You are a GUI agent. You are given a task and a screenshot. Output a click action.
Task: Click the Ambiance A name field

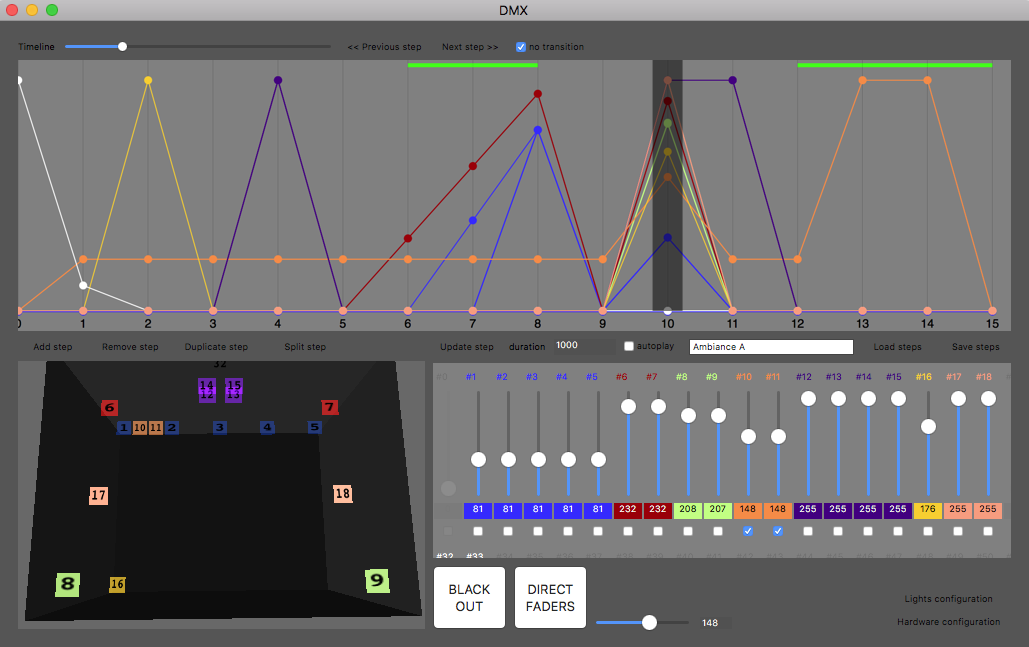[771, 347]
